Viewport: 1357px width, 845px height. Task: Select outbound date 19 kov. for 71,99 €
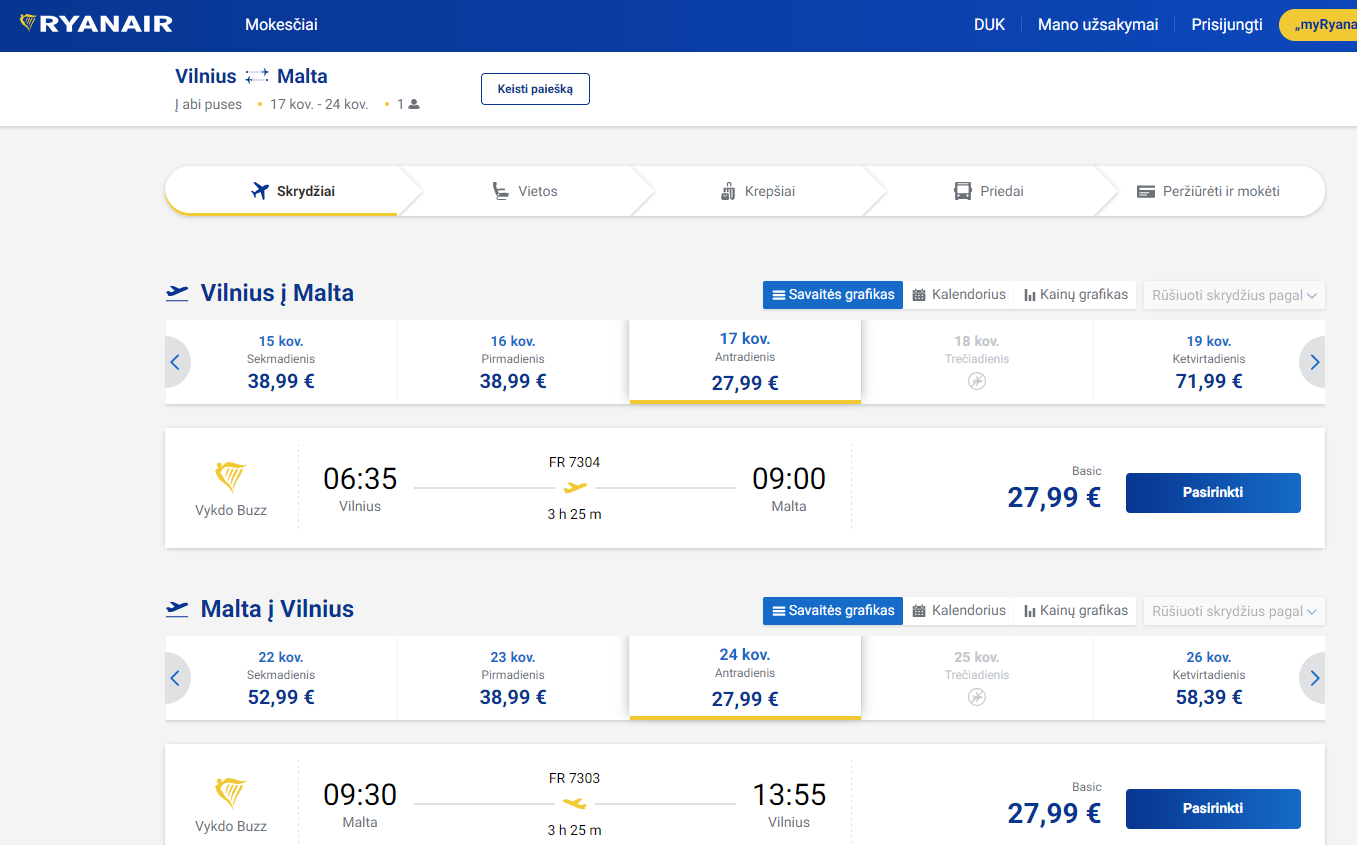click(1208, 362)
